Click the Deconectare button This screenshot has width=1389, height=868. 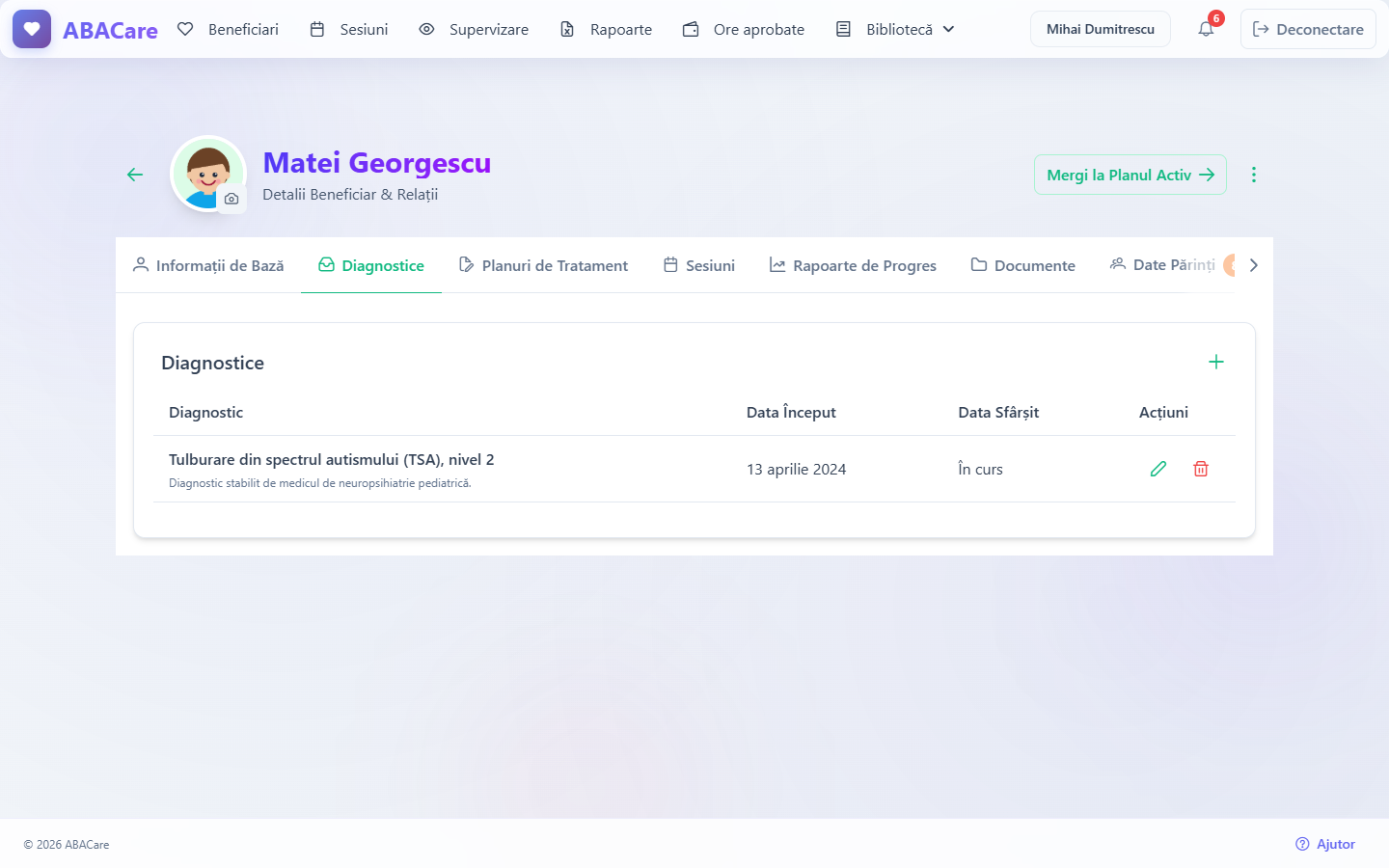pos(1308,29)
